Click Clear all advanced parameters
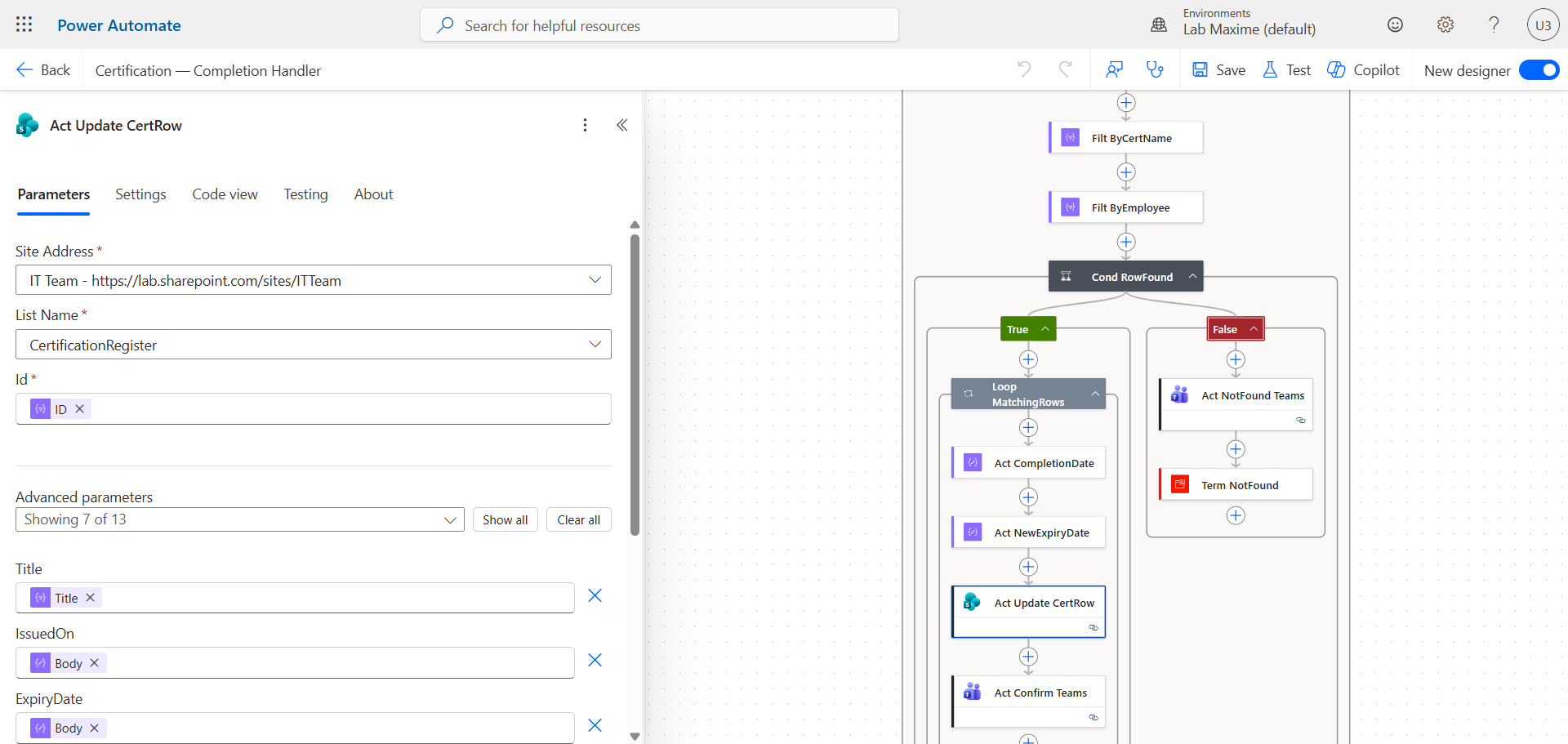1568x744 pixels. [x=579, y=519]
